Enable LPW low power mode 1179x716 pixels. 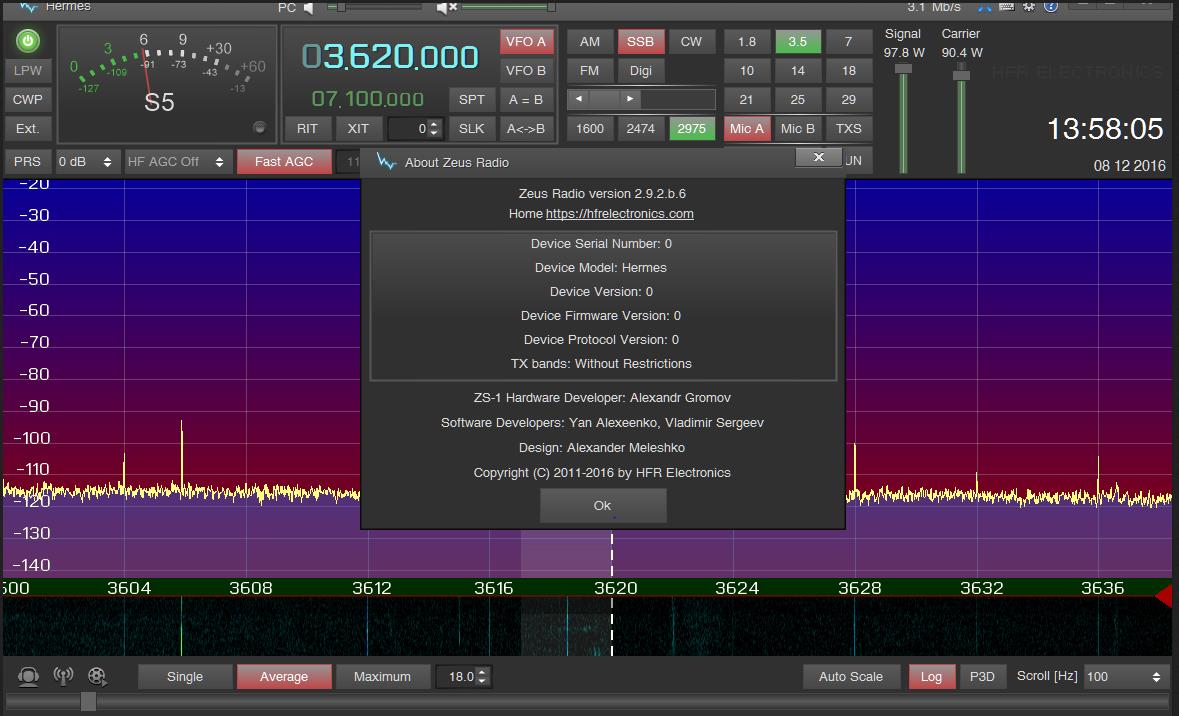28,71
